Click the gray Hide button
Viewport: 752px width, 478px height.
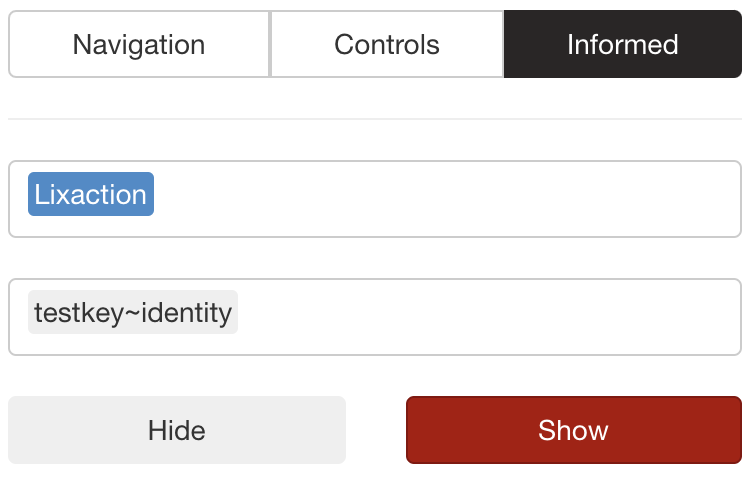177,430
